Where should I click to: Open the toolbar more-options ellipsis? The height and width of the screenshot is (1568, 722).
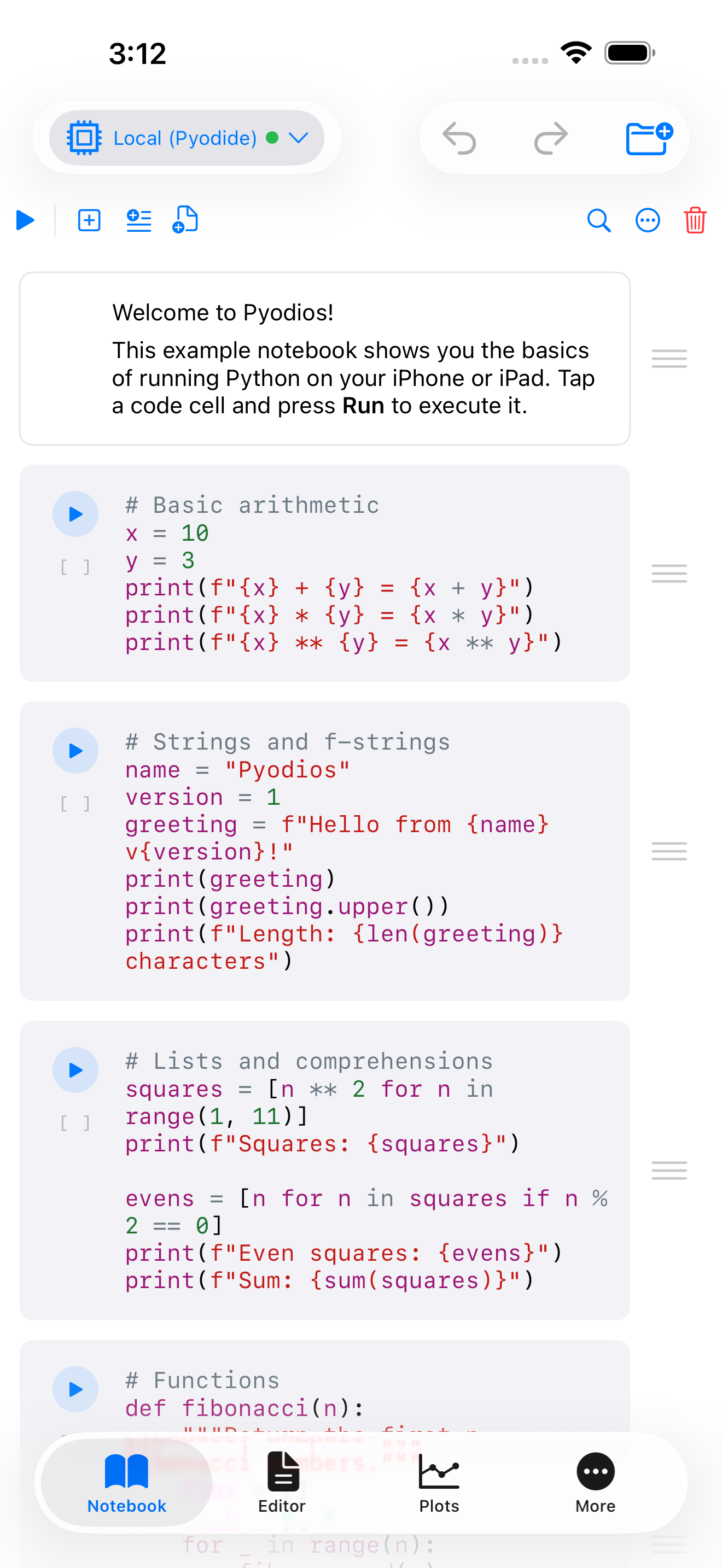647,220
